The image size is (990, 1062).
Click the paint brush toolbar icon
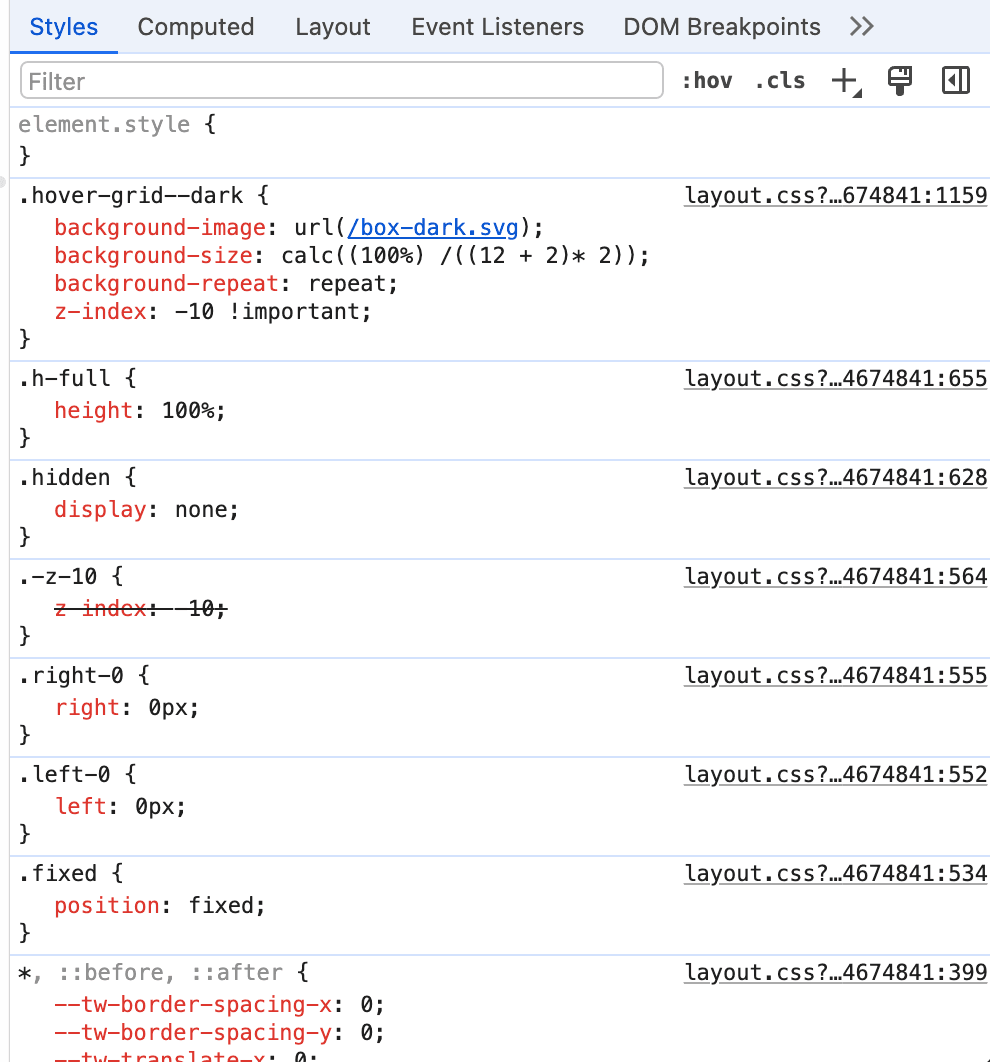[899, 80]
